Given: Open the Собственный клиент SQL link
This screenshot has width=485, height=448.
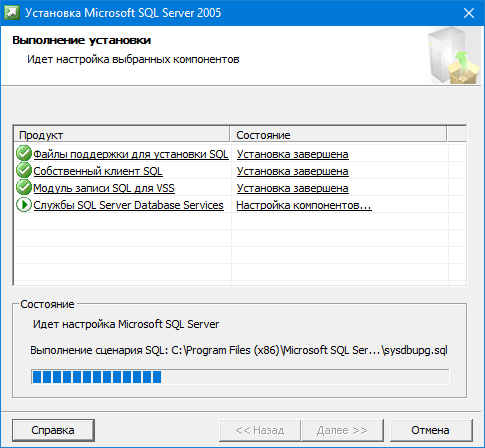Looking at the screenshot, I should 98,171.
